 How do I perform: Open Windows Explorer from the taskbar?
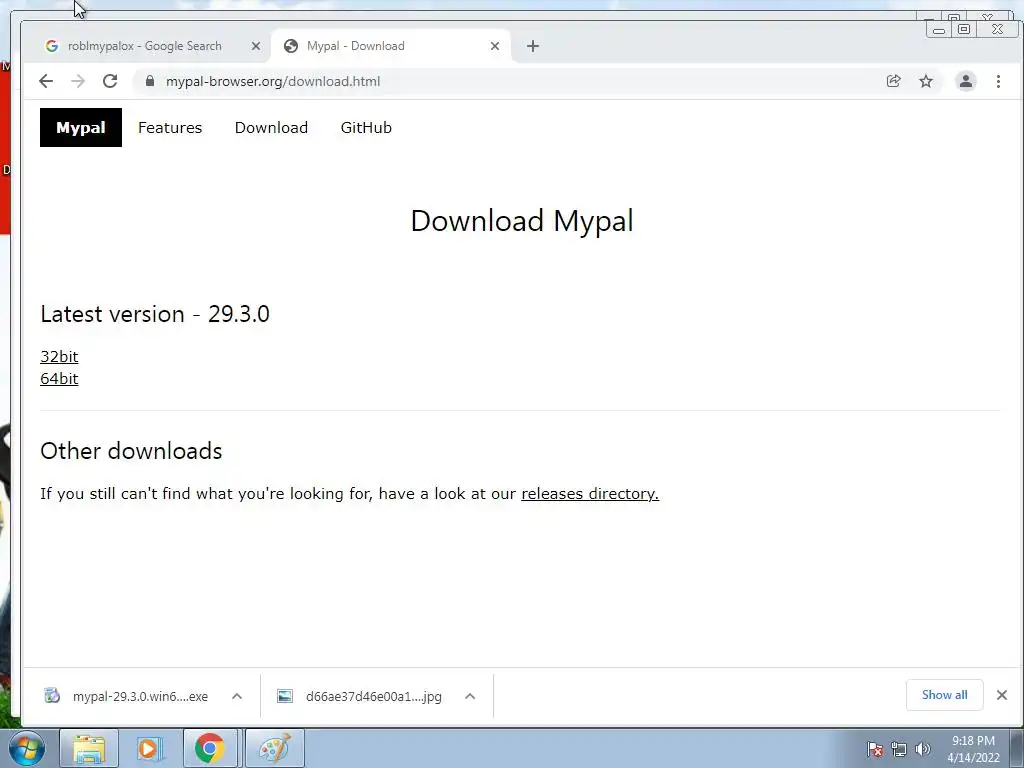click(89, 748)
